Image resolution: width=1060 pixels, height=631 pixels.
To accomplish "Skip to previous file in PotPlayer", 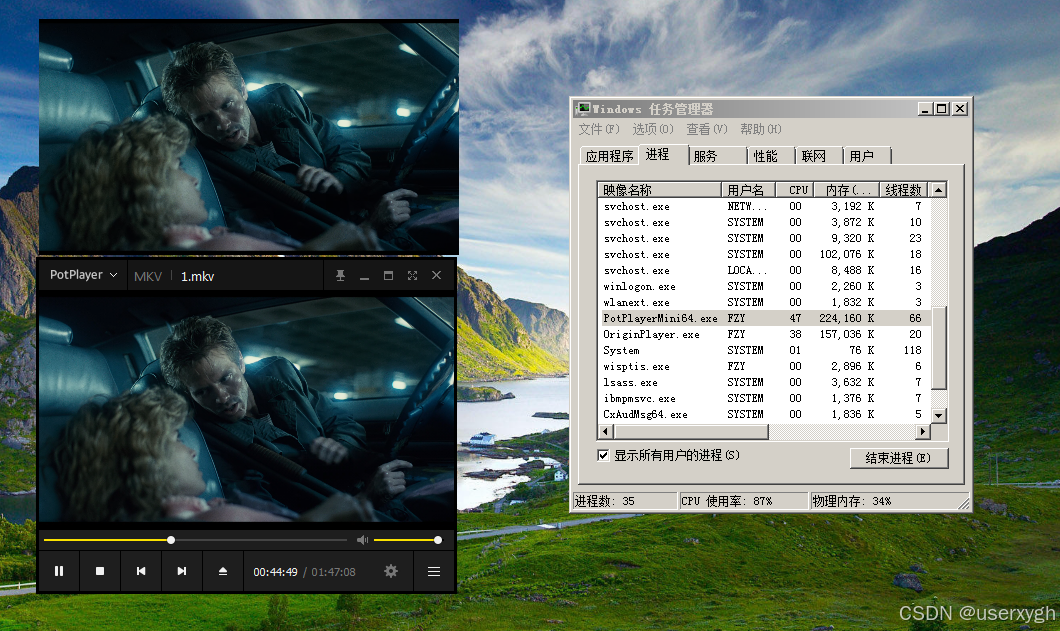I will click(141, 571).
